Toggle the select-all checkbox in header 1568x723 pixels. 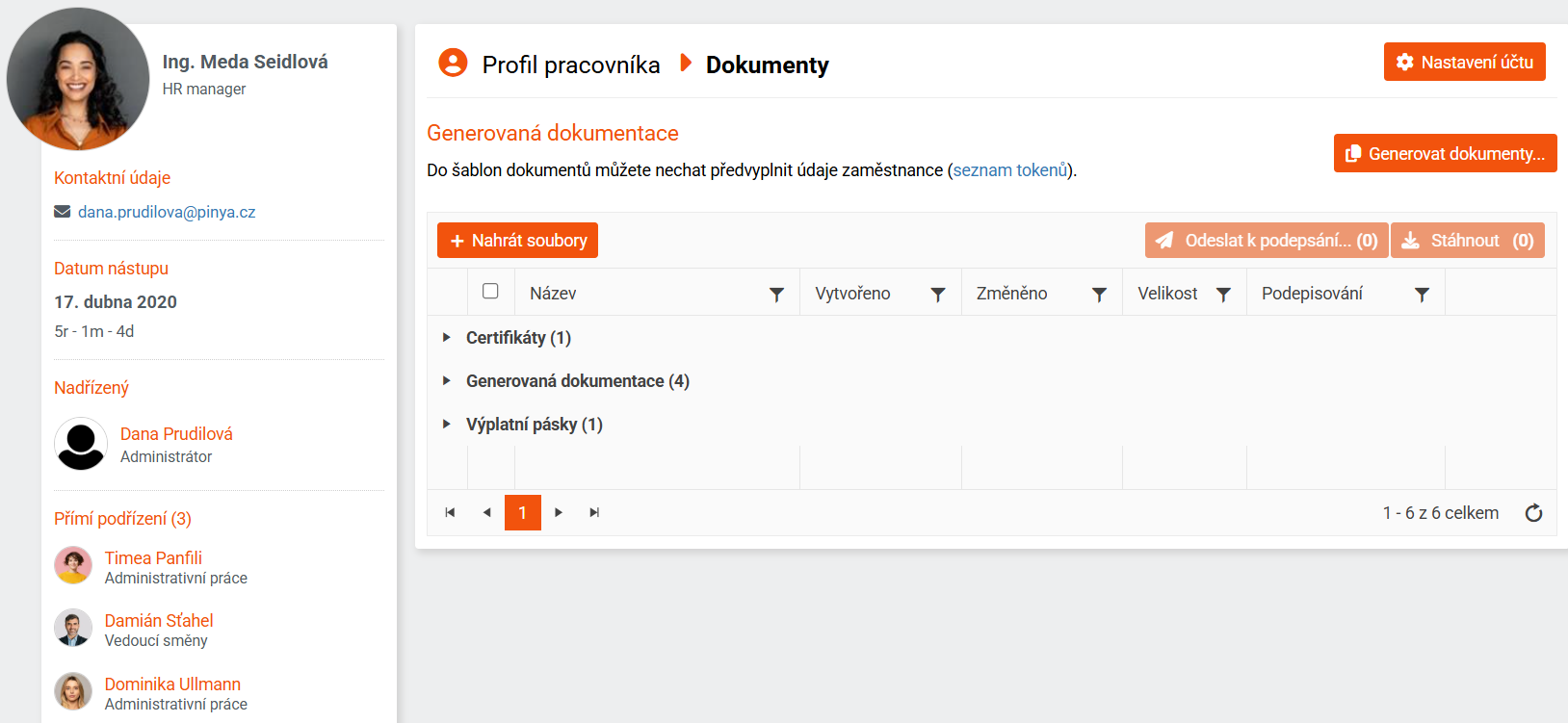coord(490,291)
